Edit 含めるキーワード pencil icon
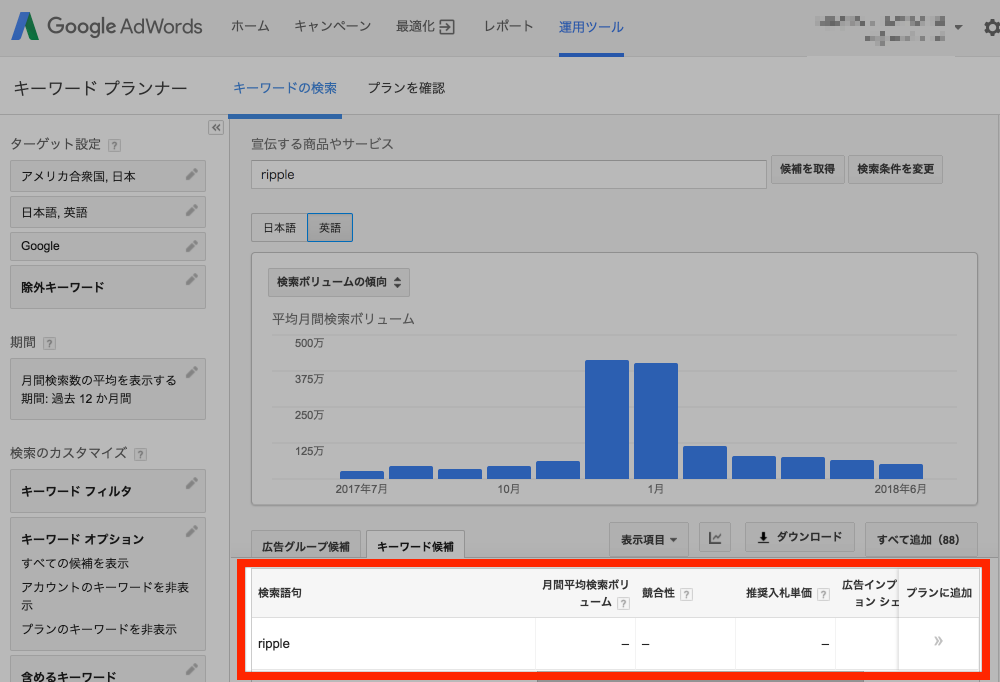The width and height of the screenshot is (1000, 682). [191, 669]
